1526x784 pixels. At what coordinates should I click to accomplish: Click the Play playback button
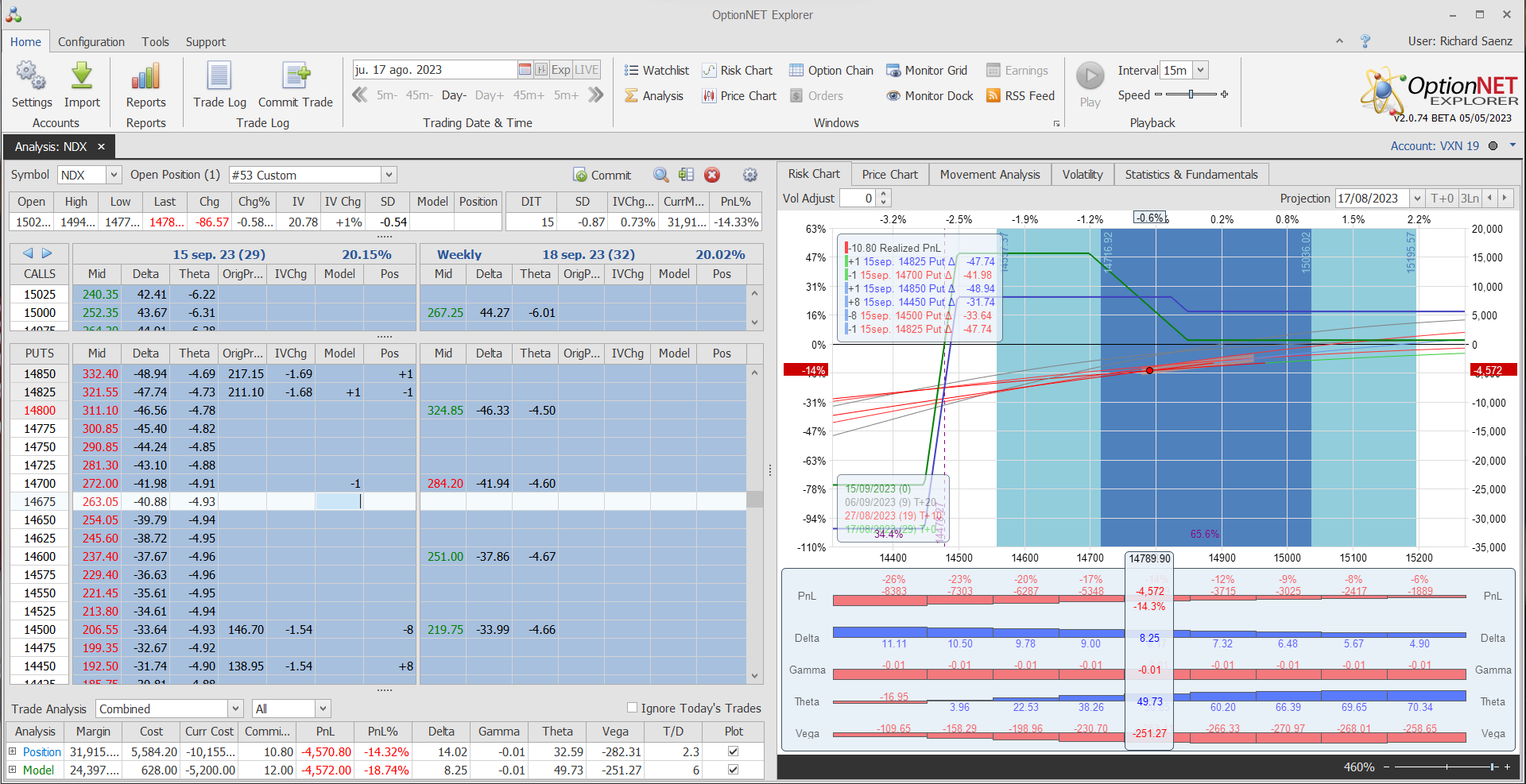1090,76
